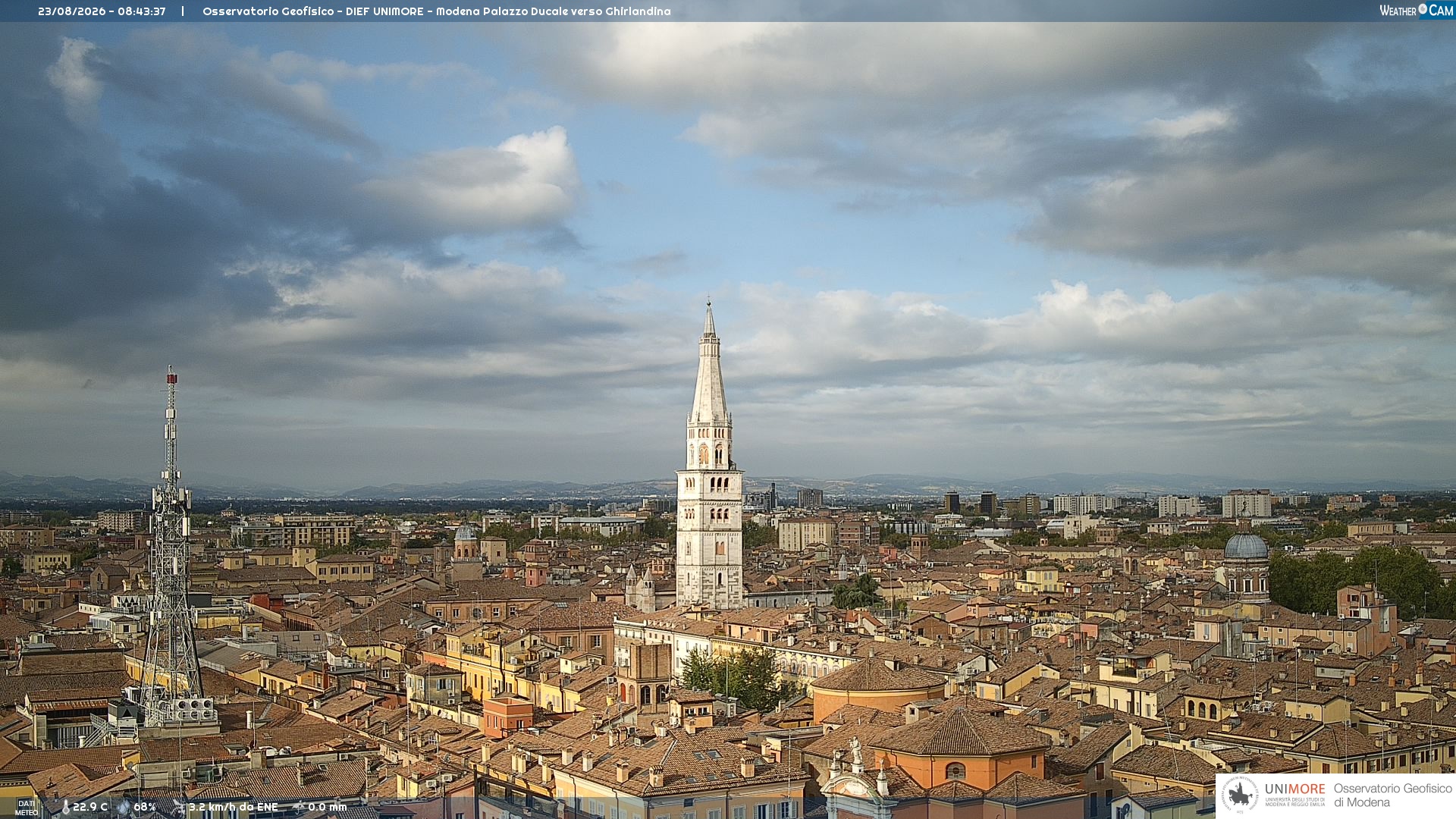This screenshot has height=819, width=1456.
Task: Click the UNIMORE horseman seal emblem
Action: click(1240, 795)
